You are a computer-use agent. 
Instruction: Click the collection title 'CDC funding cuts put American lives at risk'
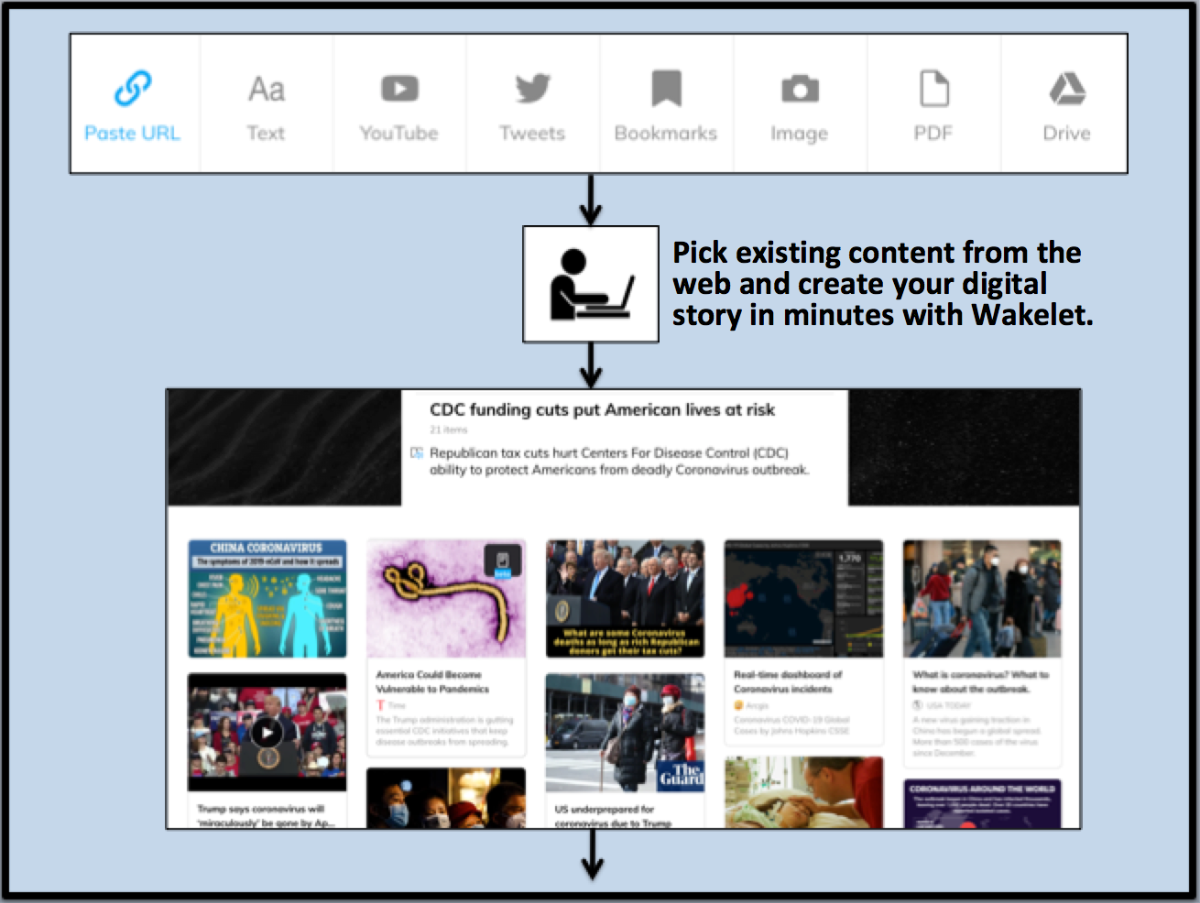tap(602, 409)
